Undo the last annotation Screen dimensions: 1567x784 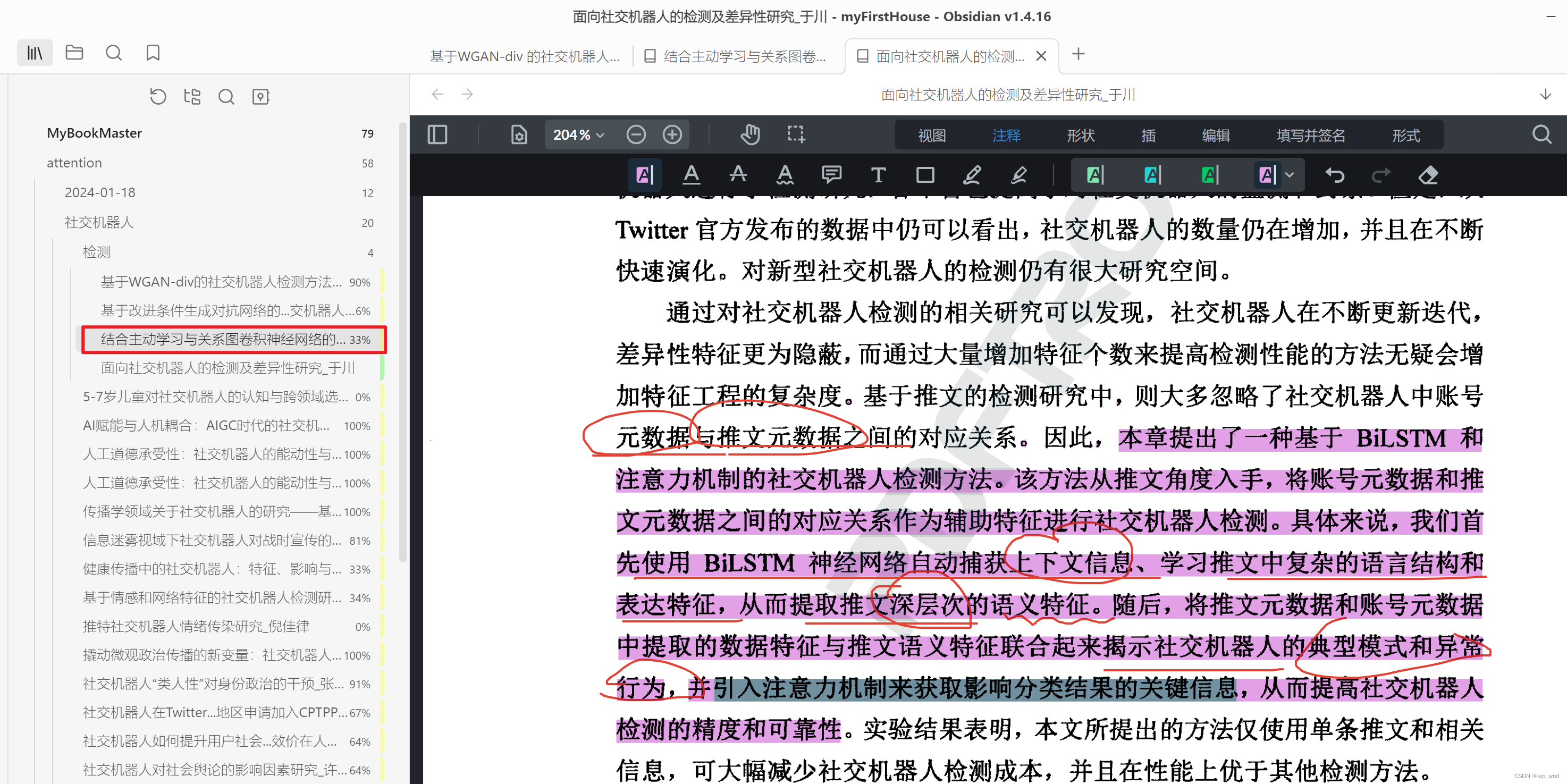(1335, 175)
